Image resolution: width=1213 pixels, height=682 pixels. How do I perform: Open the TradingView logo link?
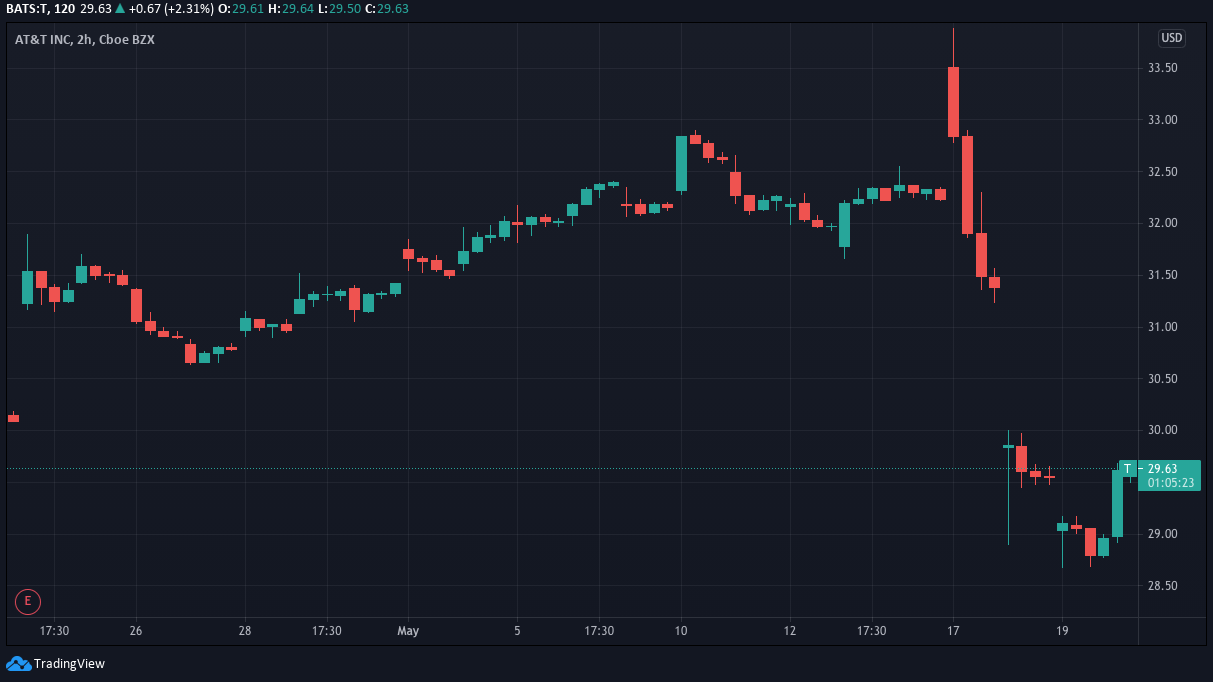(x=55, y=663)
